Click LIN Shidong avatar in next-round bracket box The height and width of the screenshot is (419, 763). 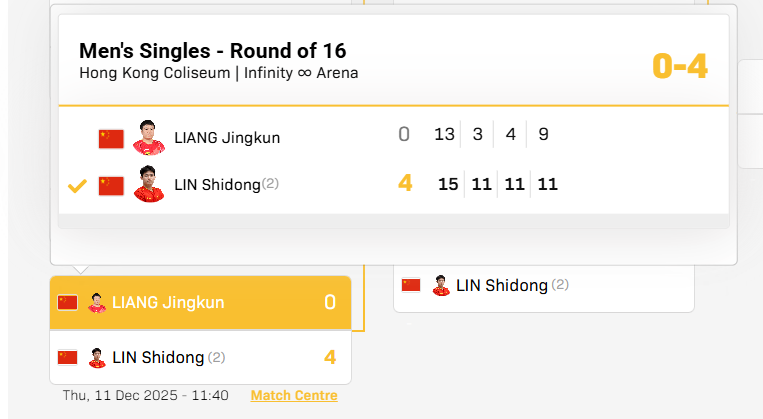point(441,285)
